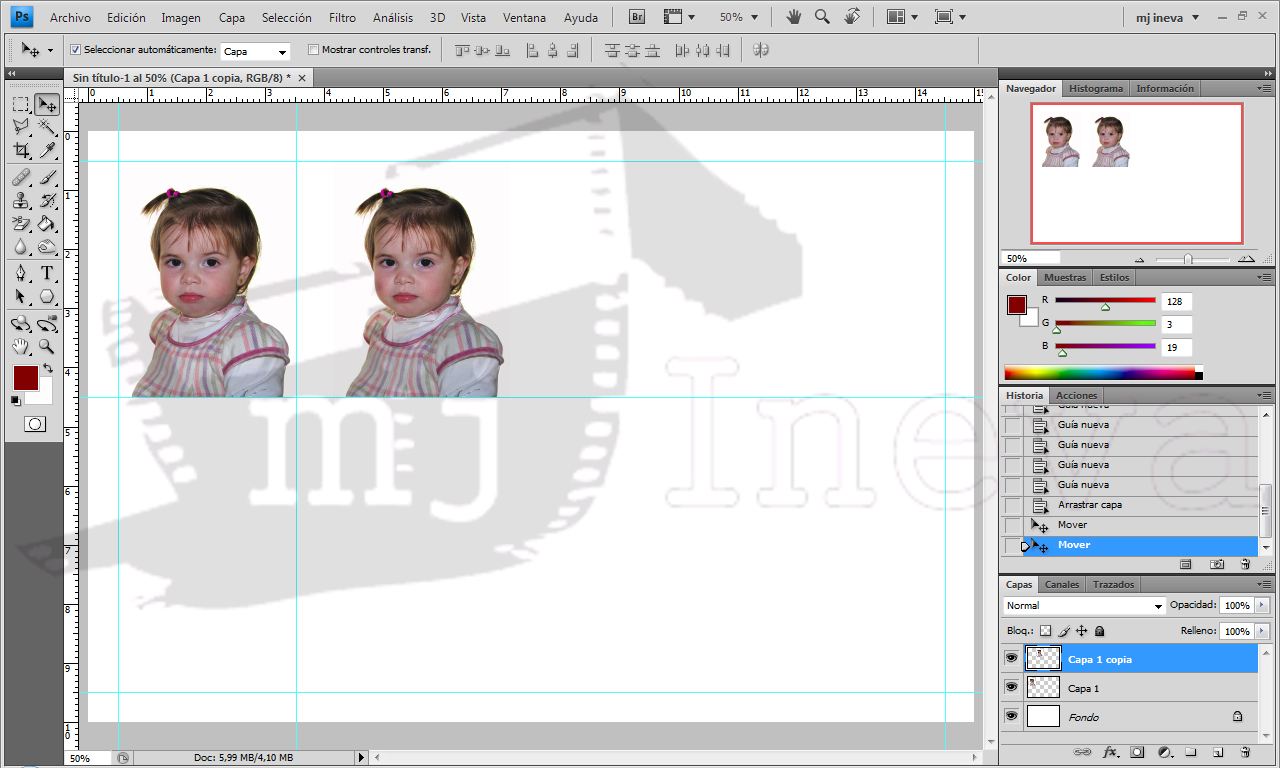This screenshot has width=1280, height=768.
Task: Open the Relleno slider arrow
Action: [x=1262, y=631]
